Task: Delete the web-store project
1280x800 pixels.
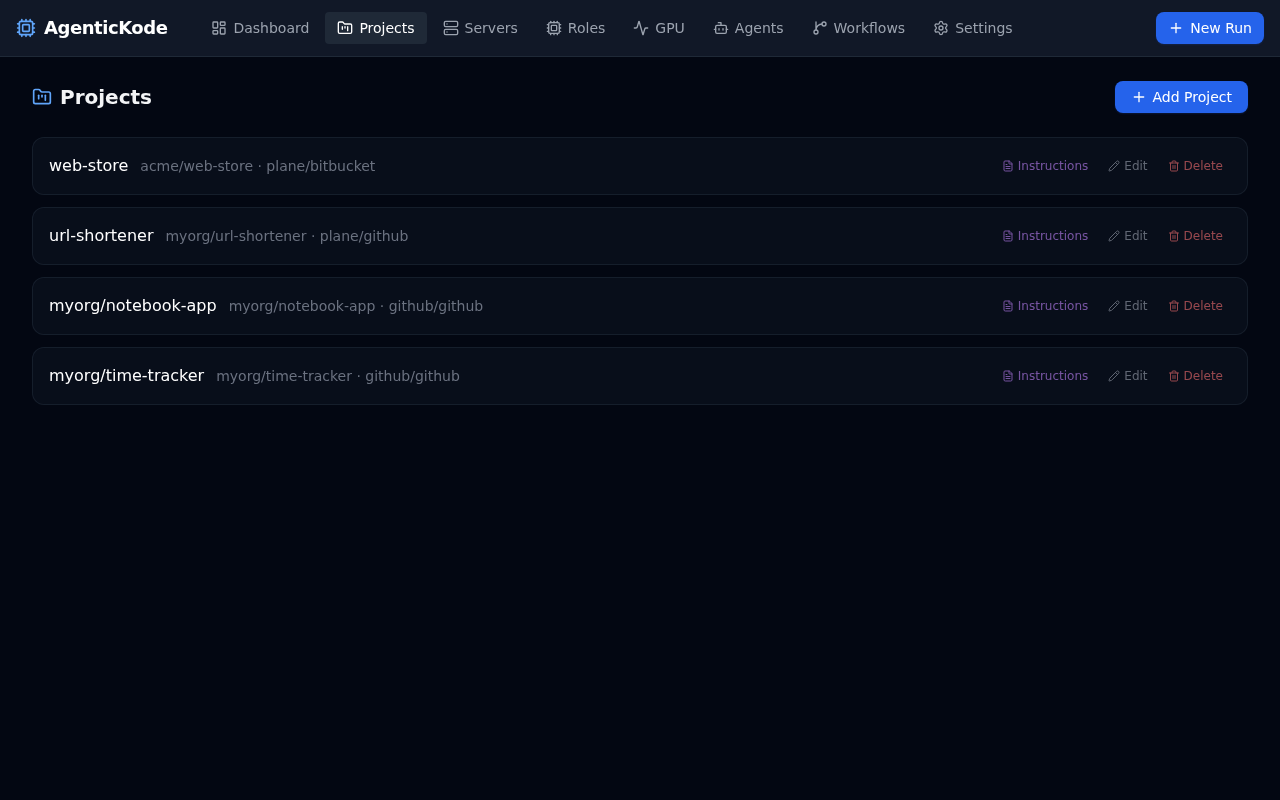Action: [1195, 166]
